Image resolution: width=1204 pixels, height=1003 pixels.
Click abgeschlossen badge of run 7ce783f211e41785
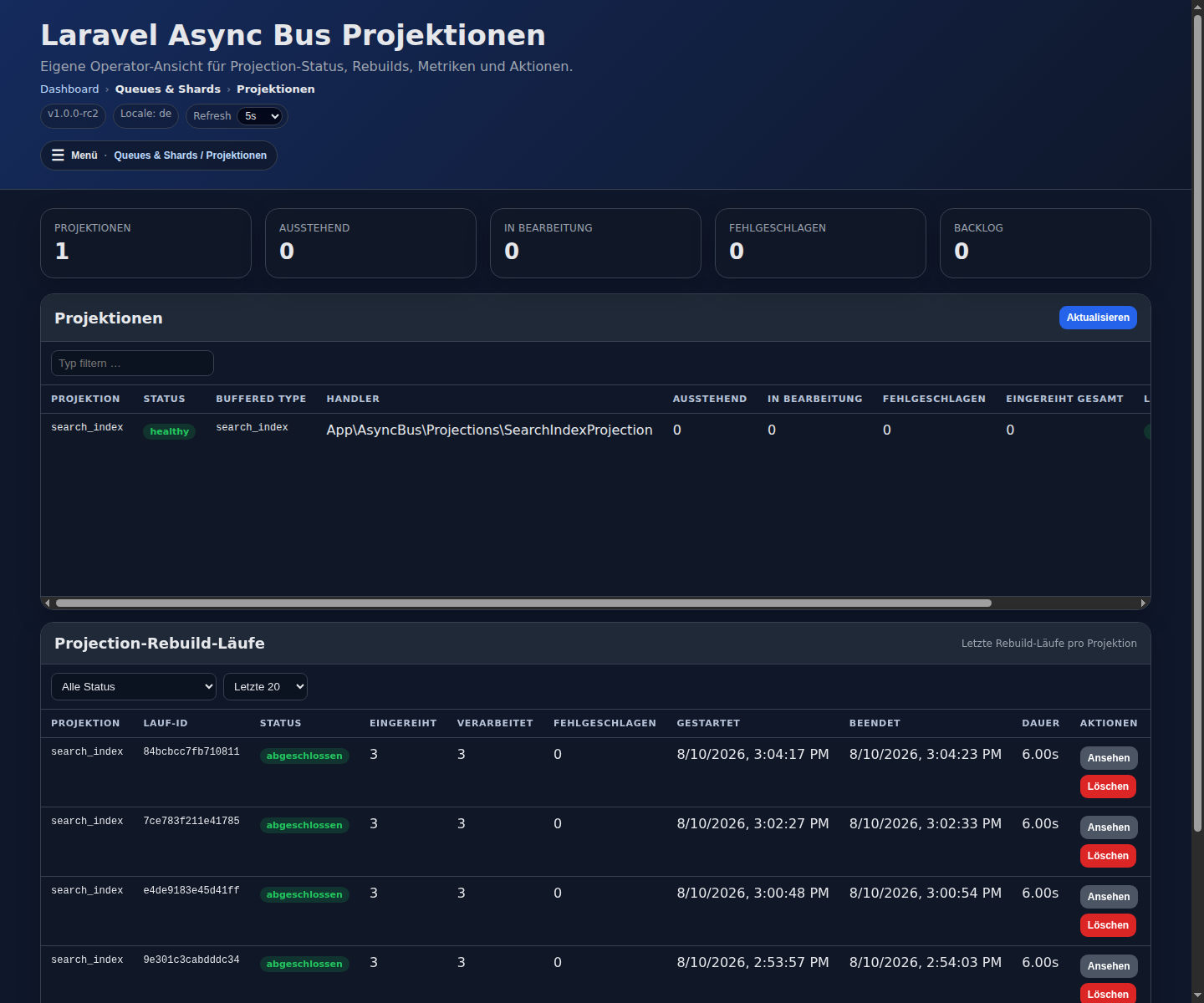pos(304,825)
